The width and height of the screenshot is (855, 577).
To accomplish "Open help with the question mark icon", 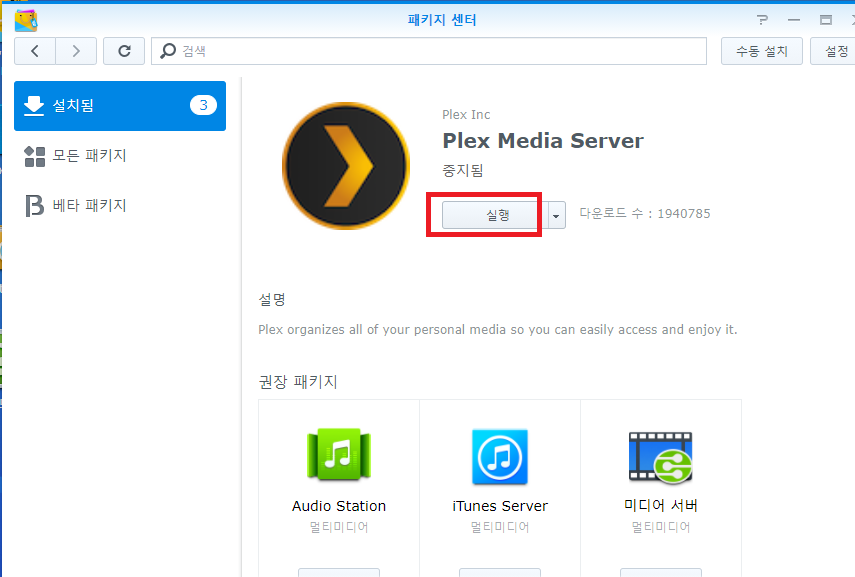I will [762, 20].
